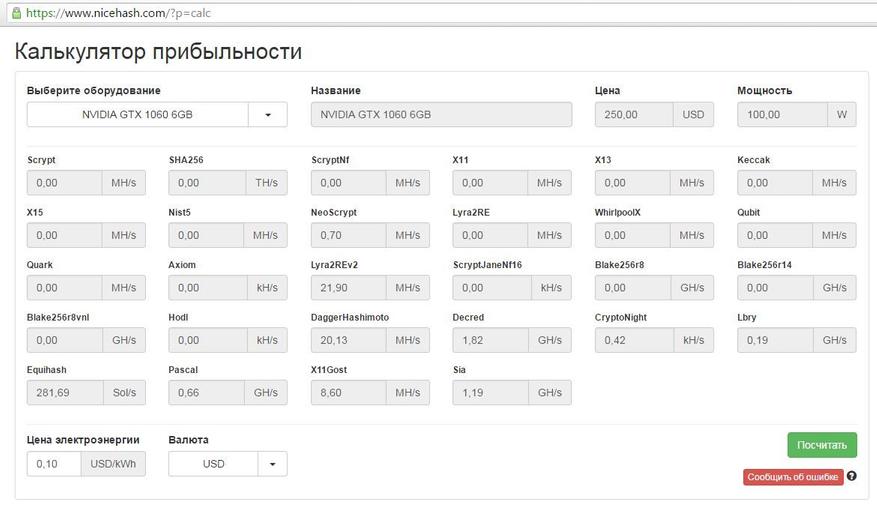Open the hardware selection dropdown arrow
The width and height of the screenshot is (877, 505).
pyautogui.click(x=268, y=115)
